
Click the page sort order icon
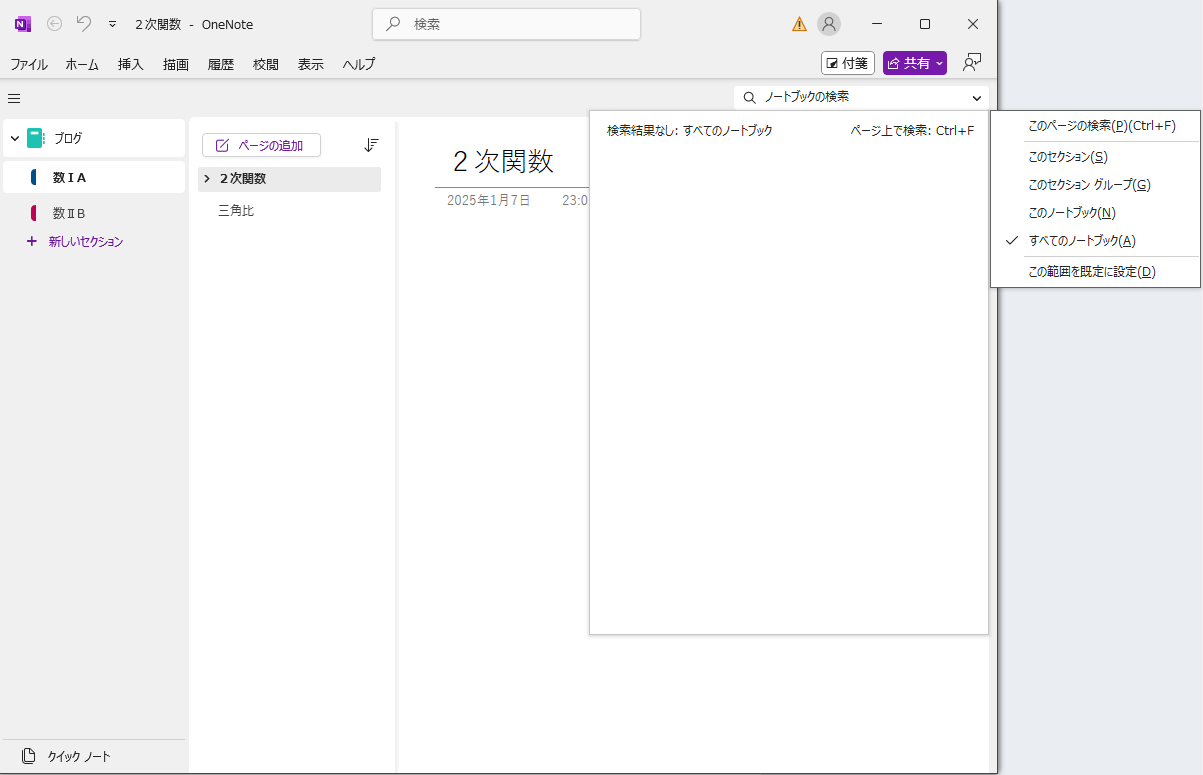[371, 145]
